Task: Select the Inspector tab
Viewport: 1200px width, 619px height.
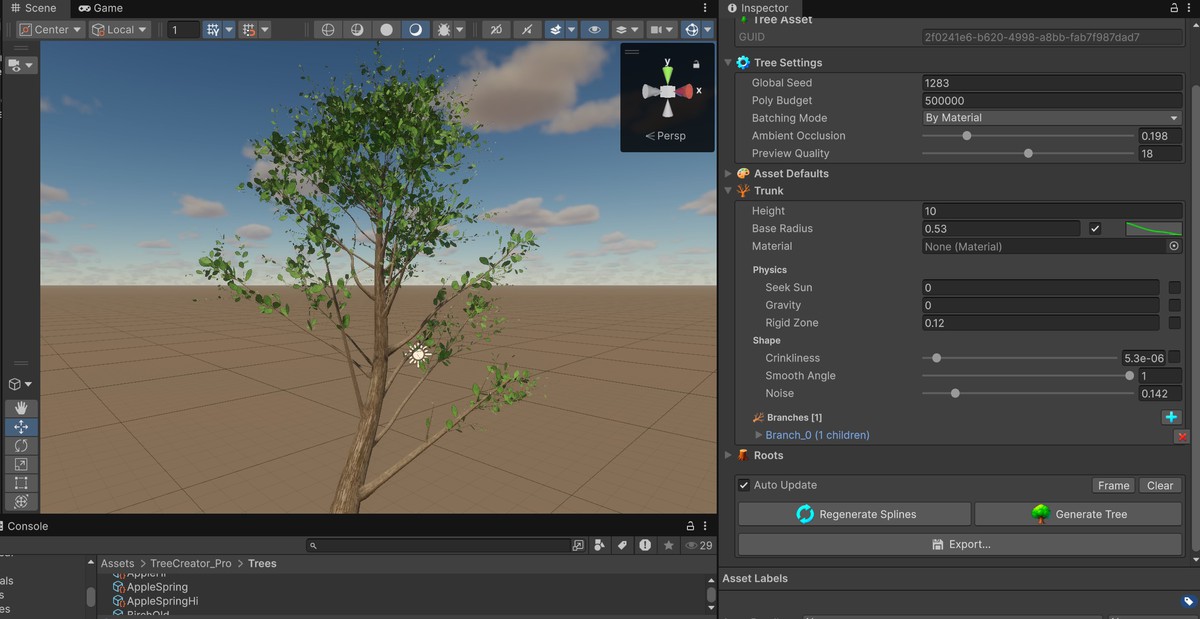Action: 758,8
